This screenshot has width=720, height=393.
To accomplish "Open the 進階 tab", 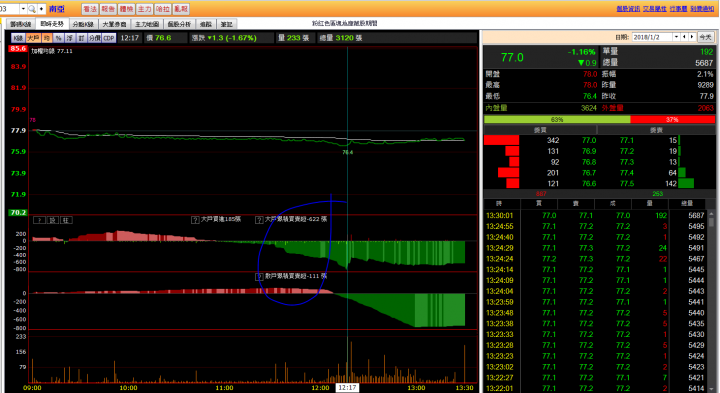I will coord(206,24).
